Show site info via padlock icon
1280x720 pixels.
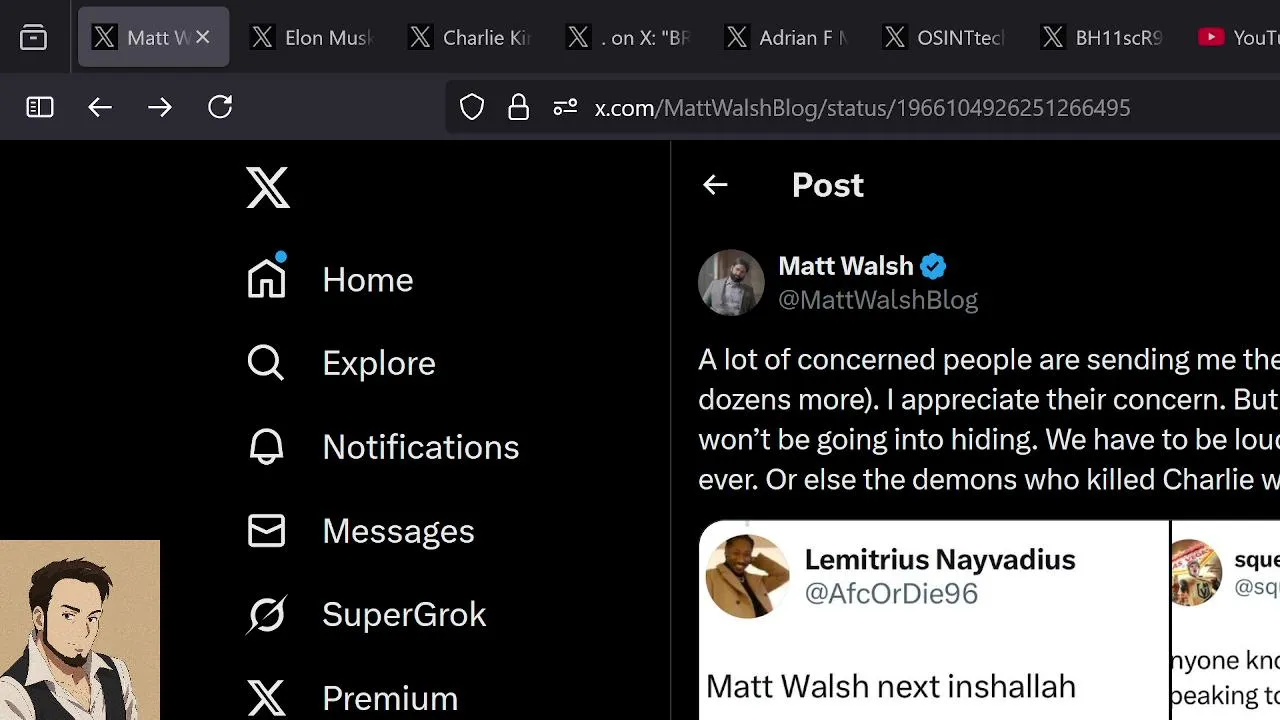point(518,107)
